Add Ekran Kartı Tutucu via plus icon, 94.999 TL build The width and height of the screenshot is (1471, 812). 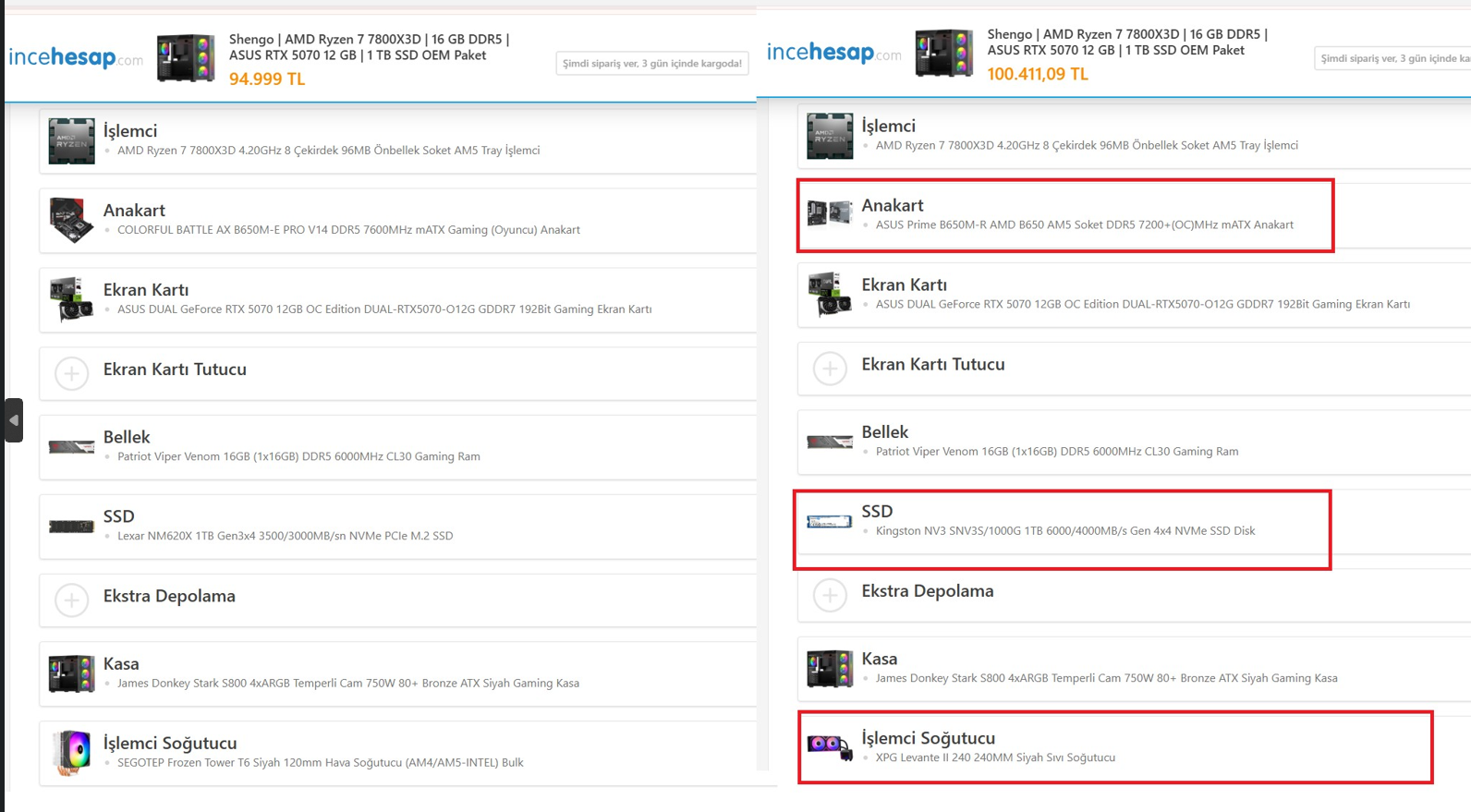coord(71,373)
